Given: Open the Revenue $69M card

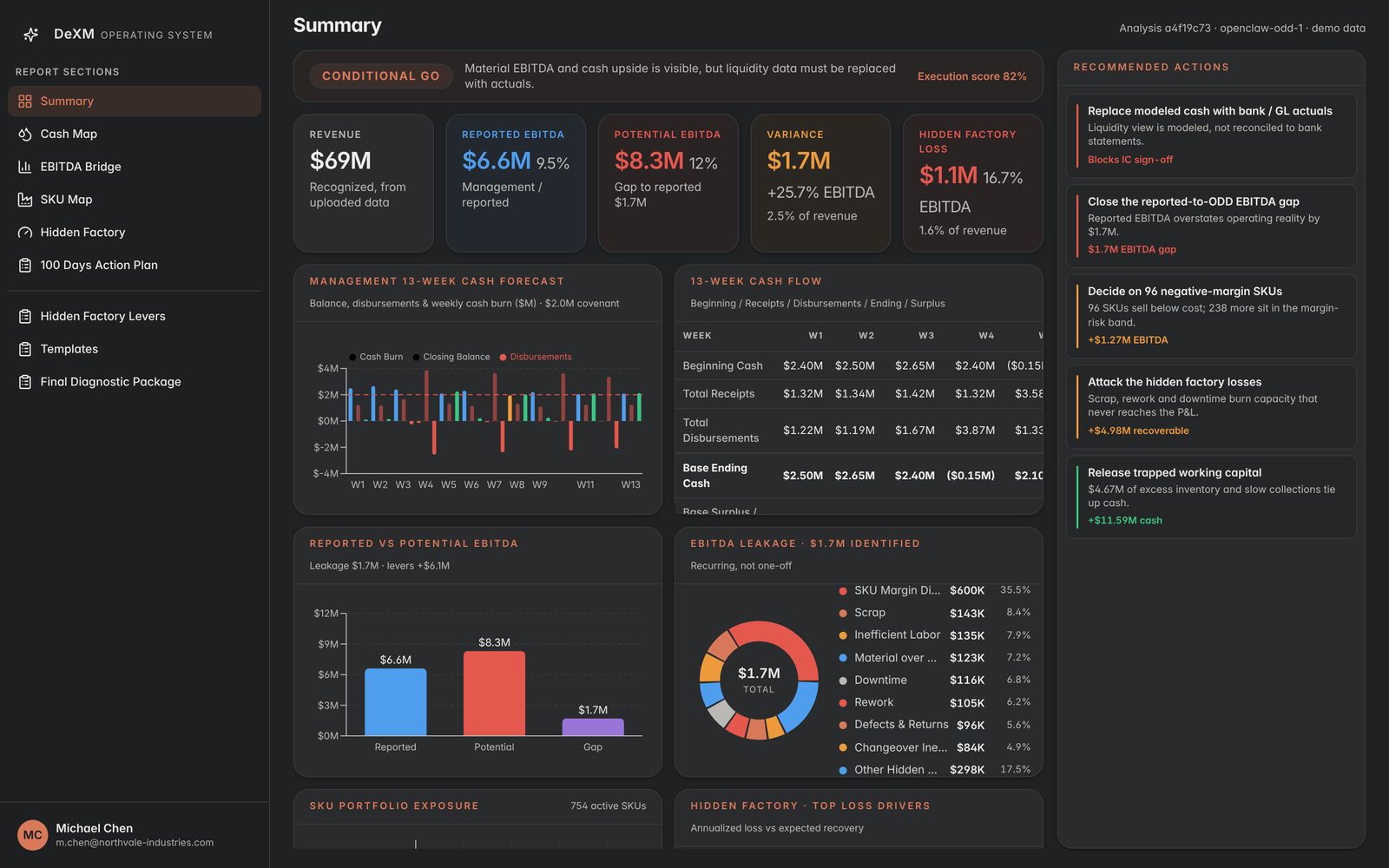Looking at the screenshot, I should [364, 183].
